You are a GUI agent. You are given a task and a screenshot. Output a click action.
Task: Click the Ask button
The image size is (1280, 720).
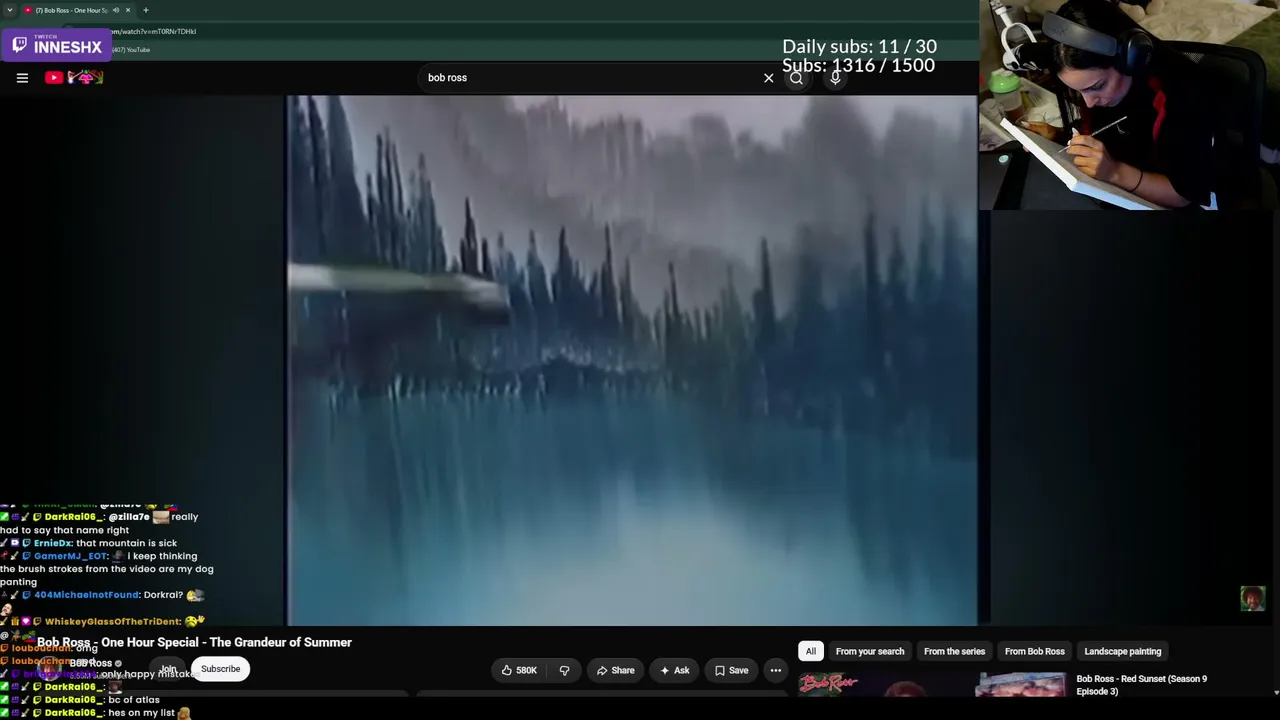tap(674, 671)
